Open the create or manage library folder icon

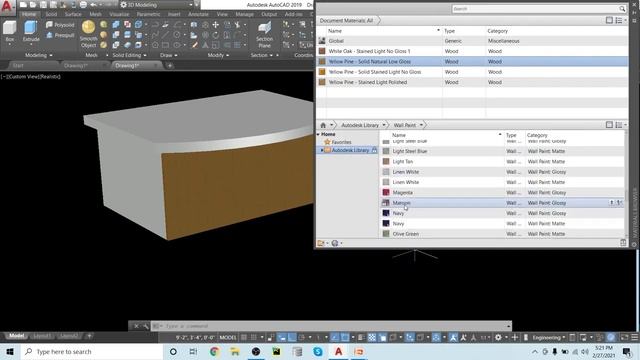[x=321, y=243]
